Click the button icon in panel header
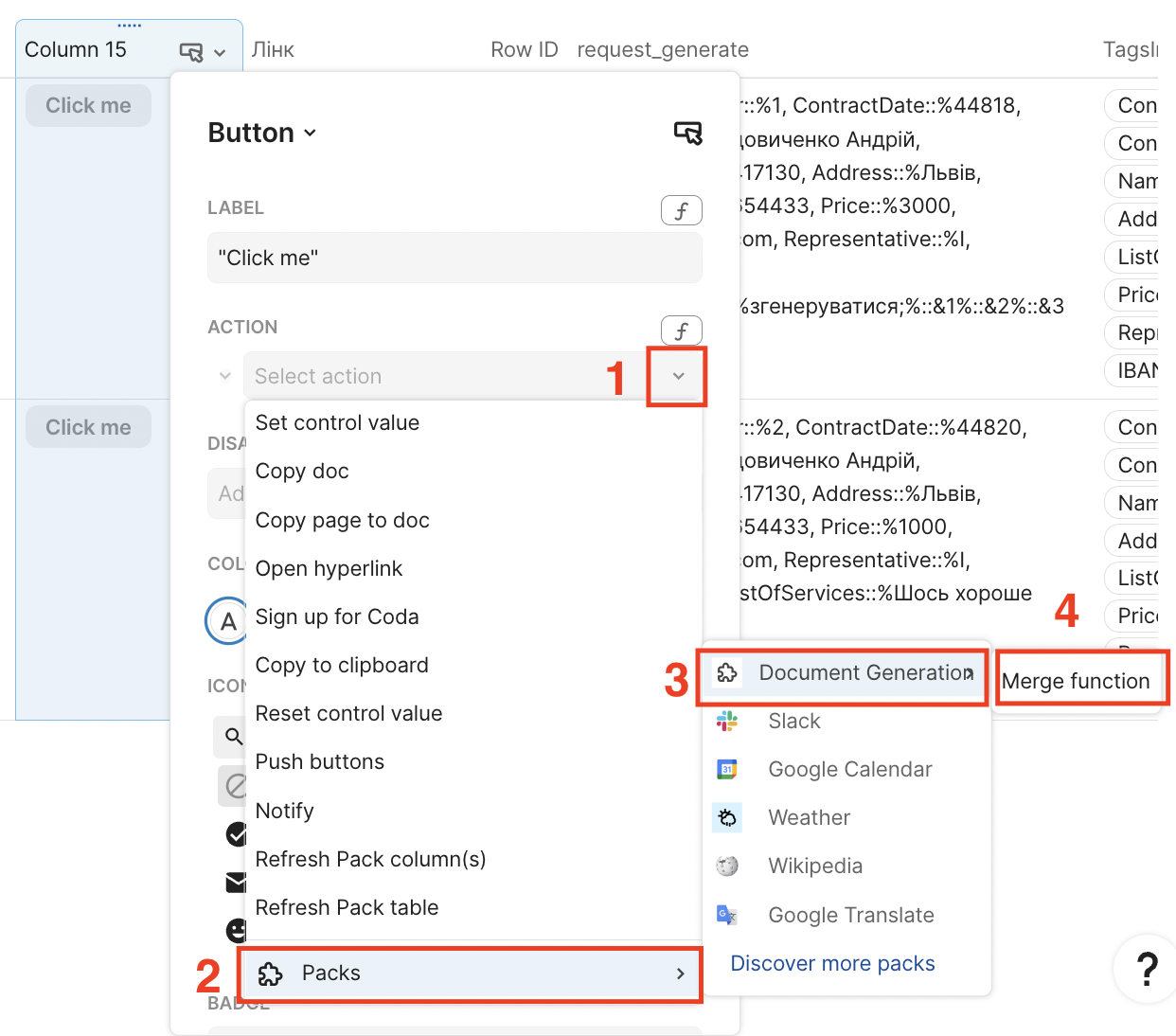The image size is (1176, 1036). [688, 134]
